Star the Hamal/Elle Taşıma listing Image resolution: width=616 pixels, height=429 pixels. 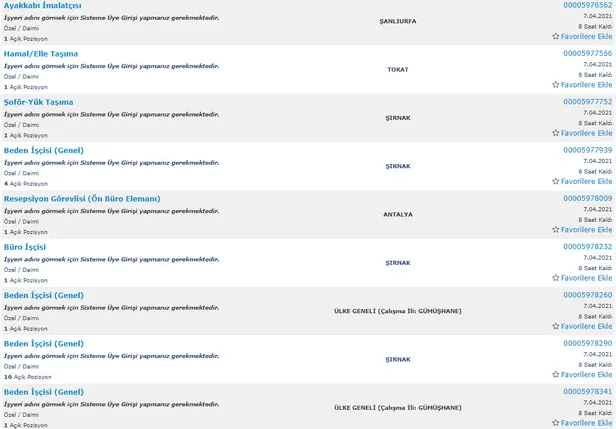[556, 85]
